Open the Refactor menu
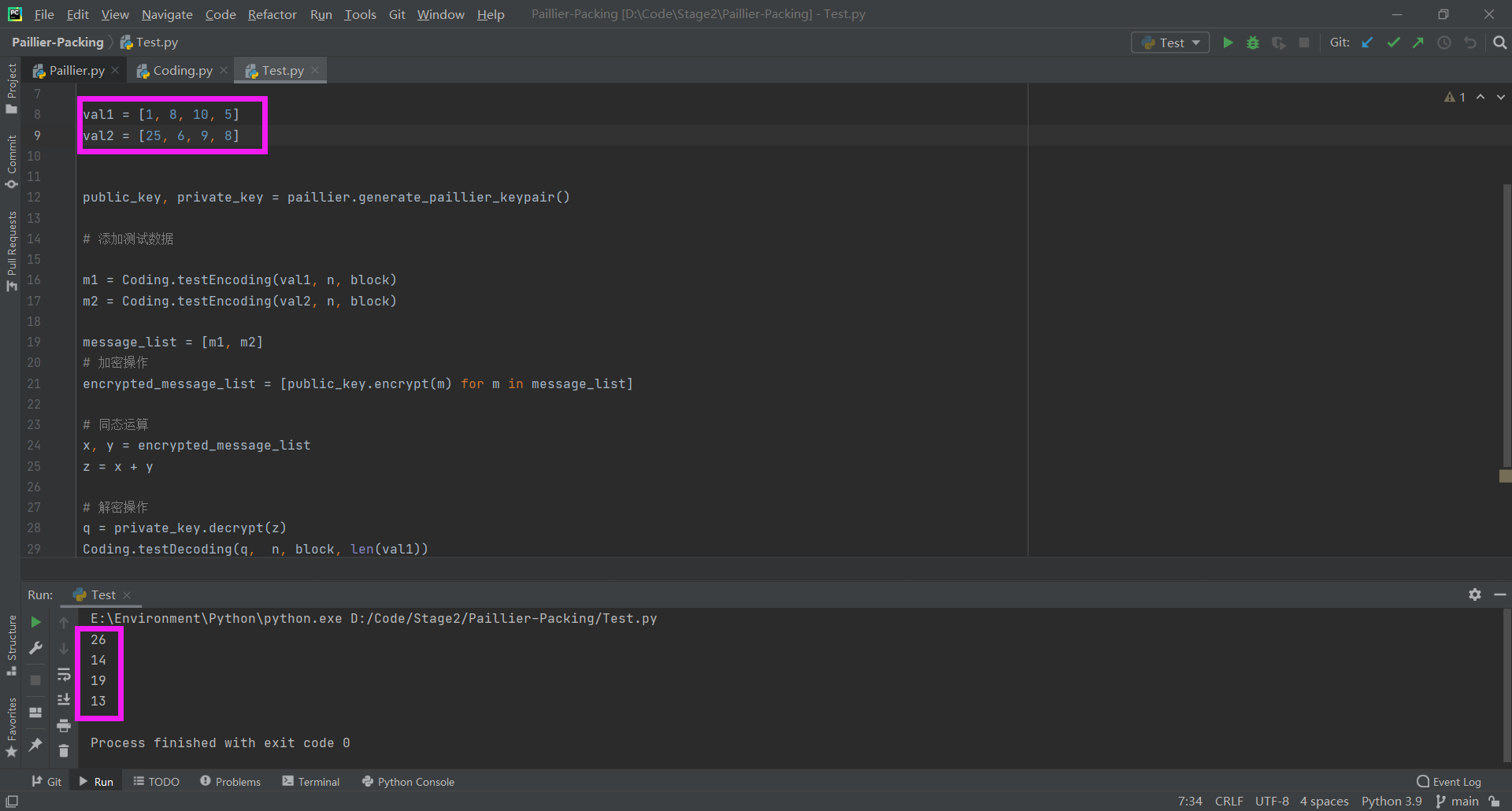1512x811 pixels. (272, 14)
